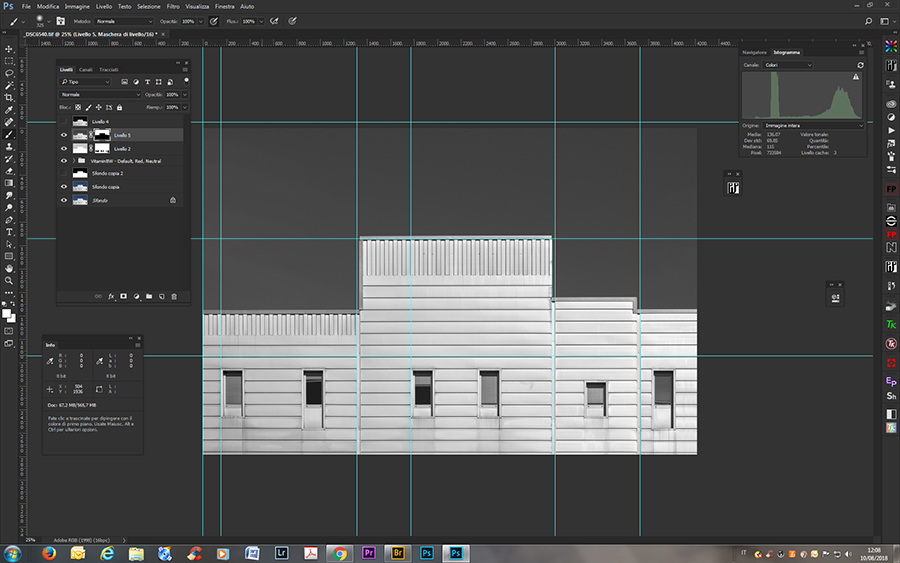
Task: Hide the Livello 5 layer
Action: pyautogui.click(x=64, y=134)
